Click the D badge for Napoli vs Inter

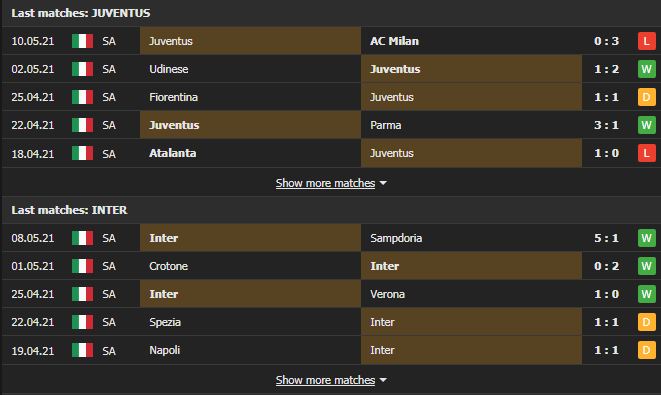coord(646,350)
